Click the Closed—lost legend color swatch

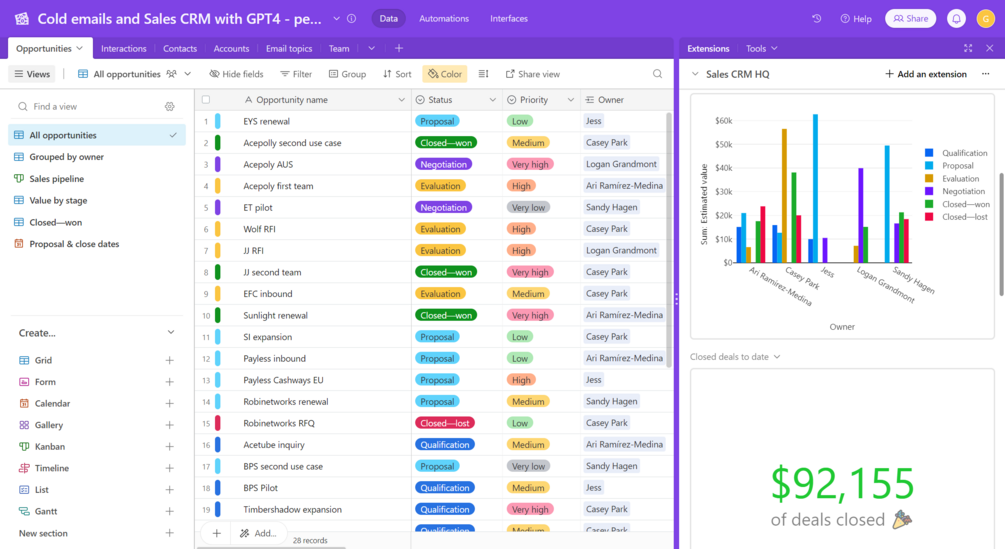click(x=929, y=217)
